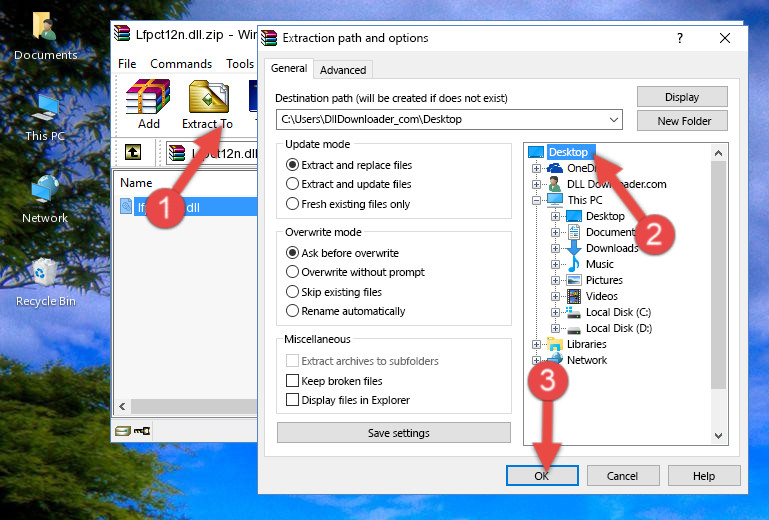Select Extract and update files option
The height and width of the screenshot is (520, 769).
[x=348, y=184]
